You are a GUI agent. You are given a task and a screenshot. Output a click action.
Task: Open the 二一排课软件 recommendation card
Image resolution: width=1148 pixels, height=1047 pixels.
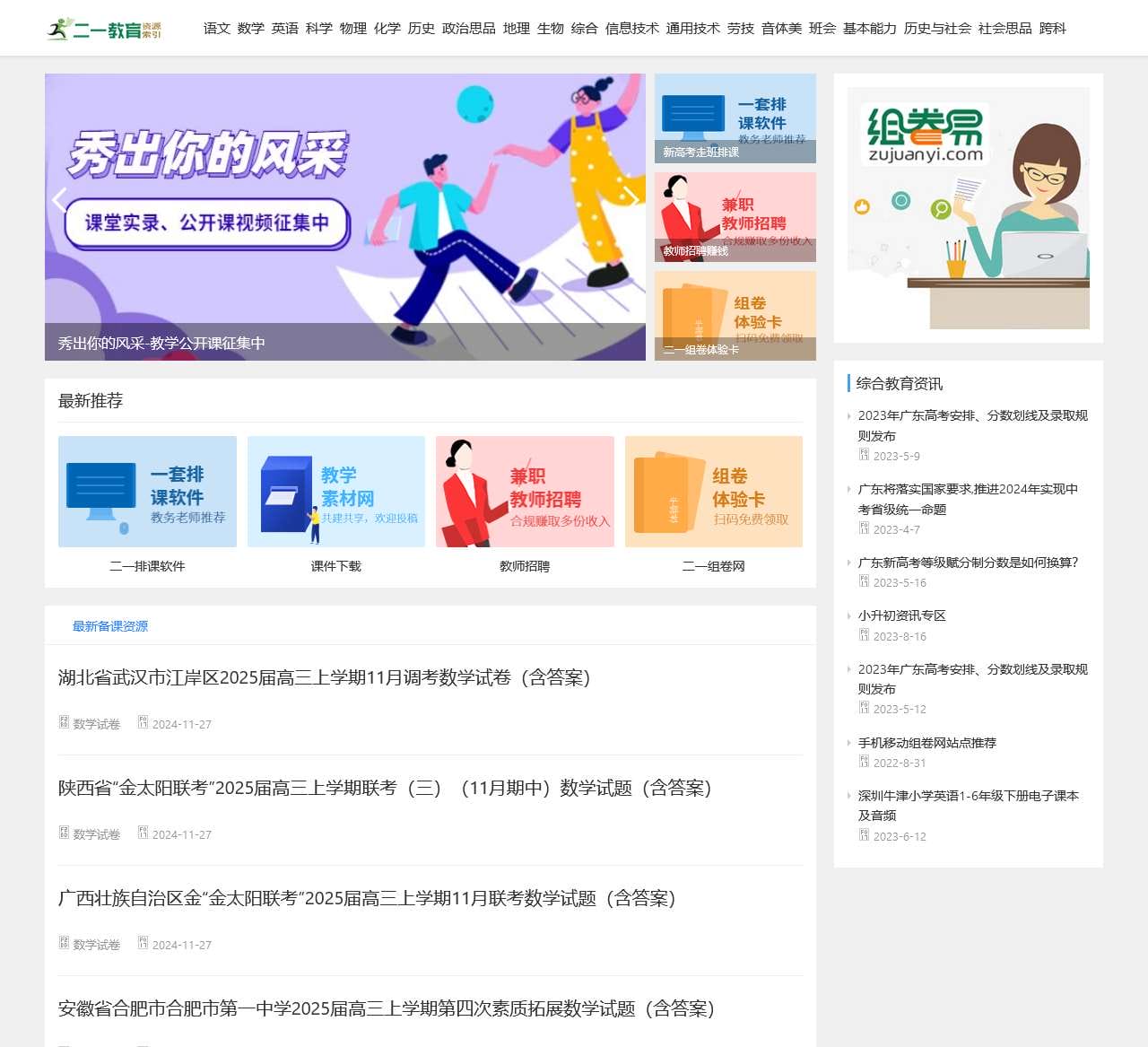(x=147, y=505)
